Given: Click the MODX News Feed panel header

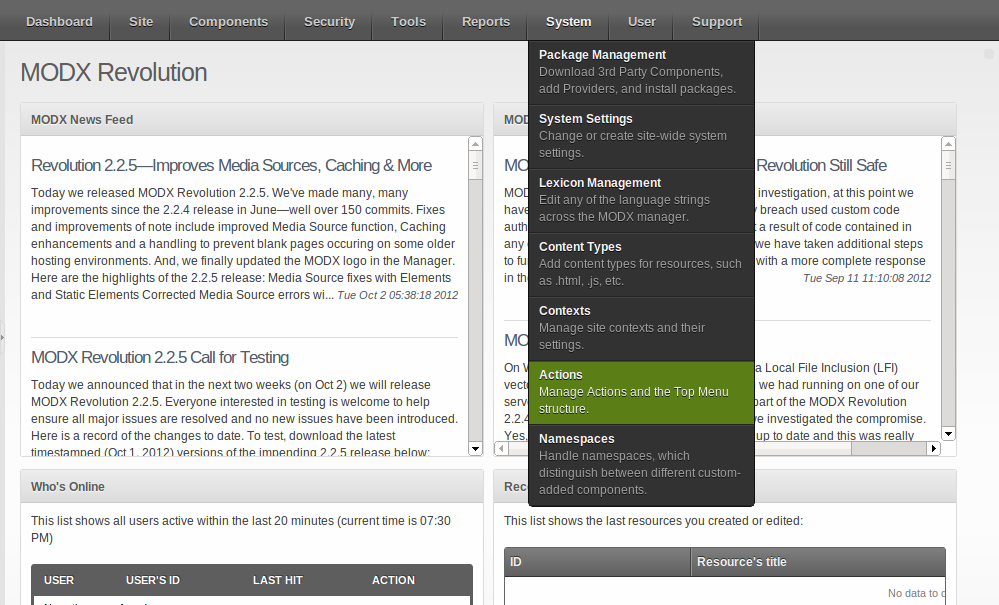Looking at the screenshot, I should (x=252, y=120).
